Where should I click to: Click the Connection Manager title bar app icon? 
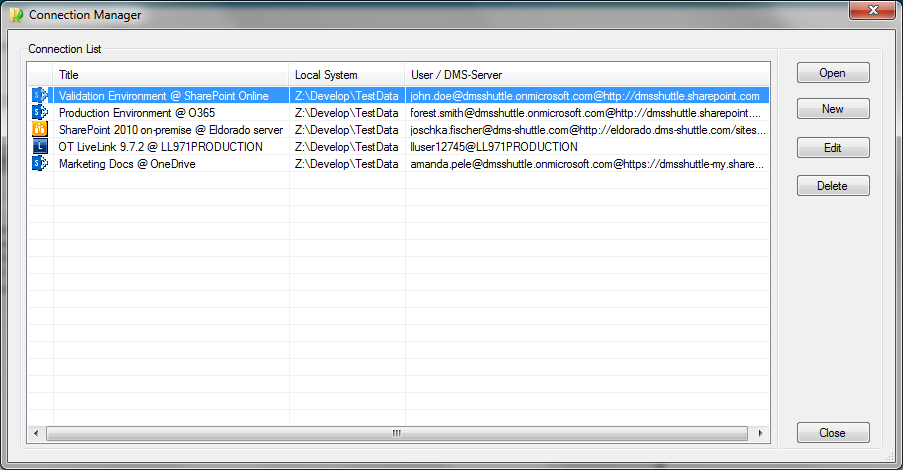[17, 15]
